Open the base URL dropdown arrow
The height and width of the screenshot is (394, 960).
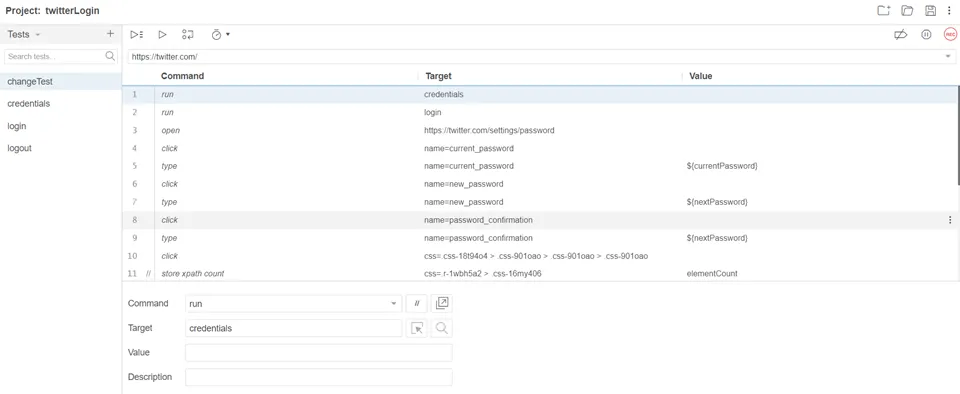948,56
